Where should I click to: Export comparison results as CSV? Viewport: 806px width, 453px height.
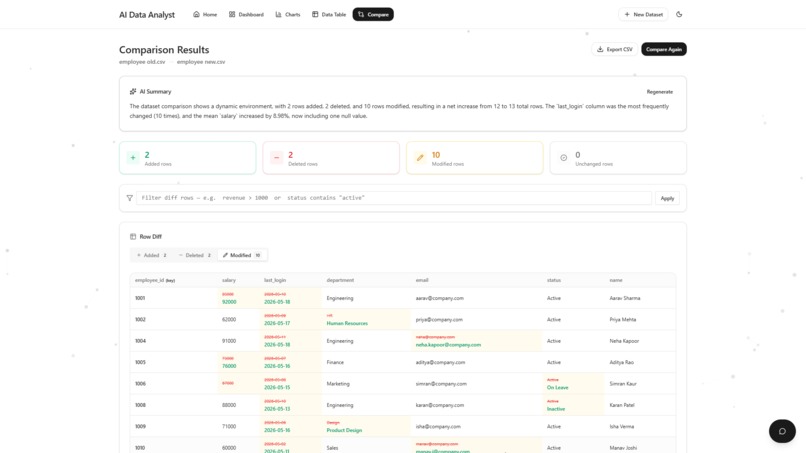pyautogui.click(x=614, y=49)
